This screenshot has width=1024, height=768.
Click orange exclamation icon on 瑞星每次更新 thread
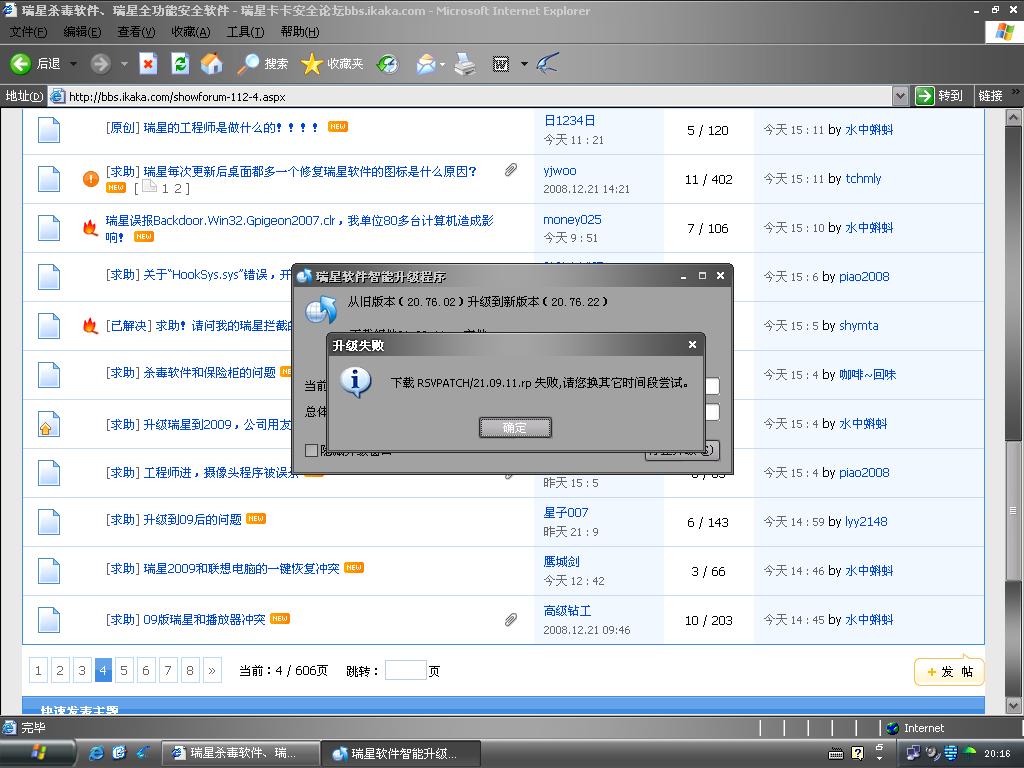click(91, 178)
